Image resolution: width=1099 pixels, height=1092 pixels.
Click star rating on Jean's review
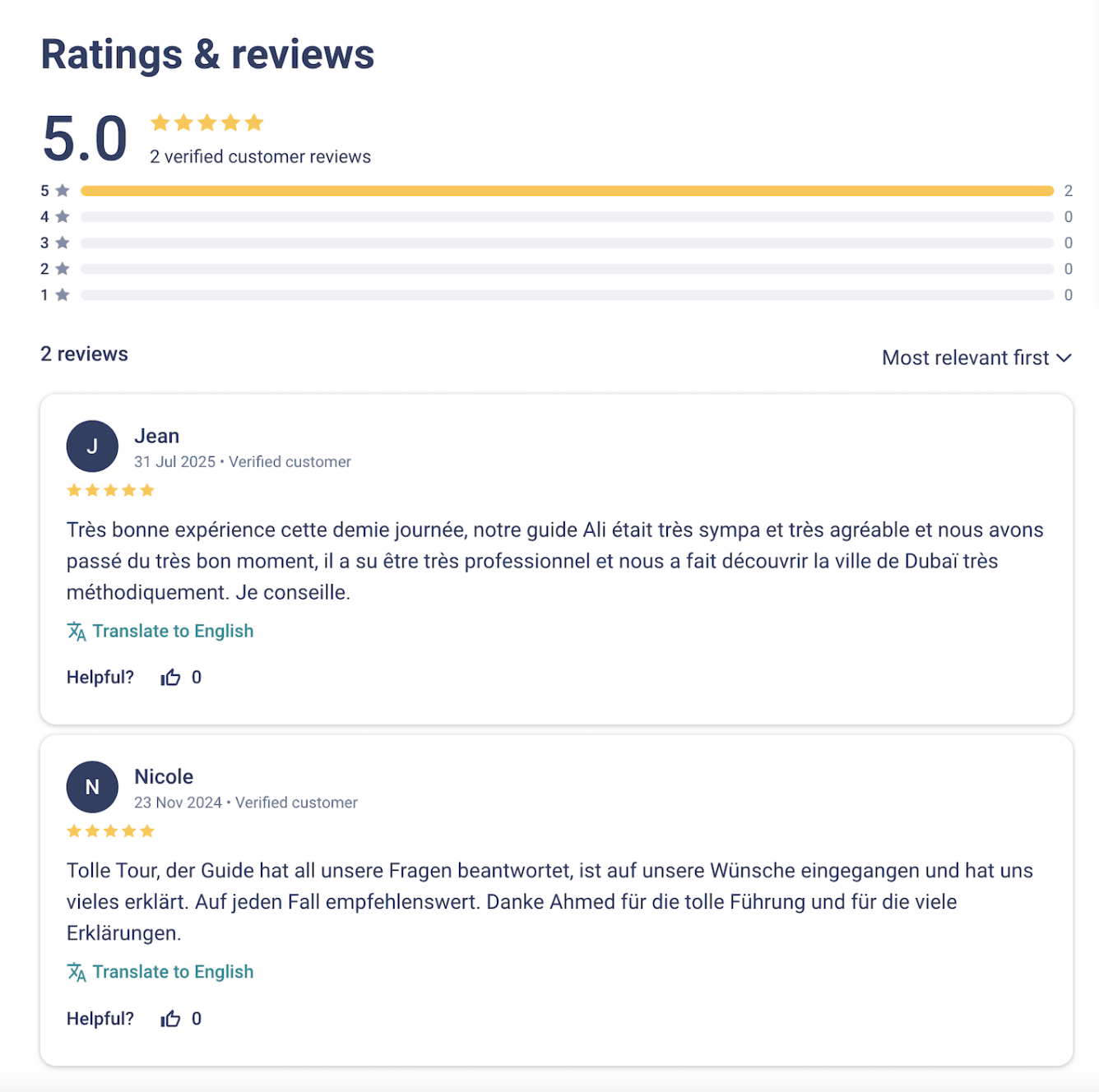(110, 491)
